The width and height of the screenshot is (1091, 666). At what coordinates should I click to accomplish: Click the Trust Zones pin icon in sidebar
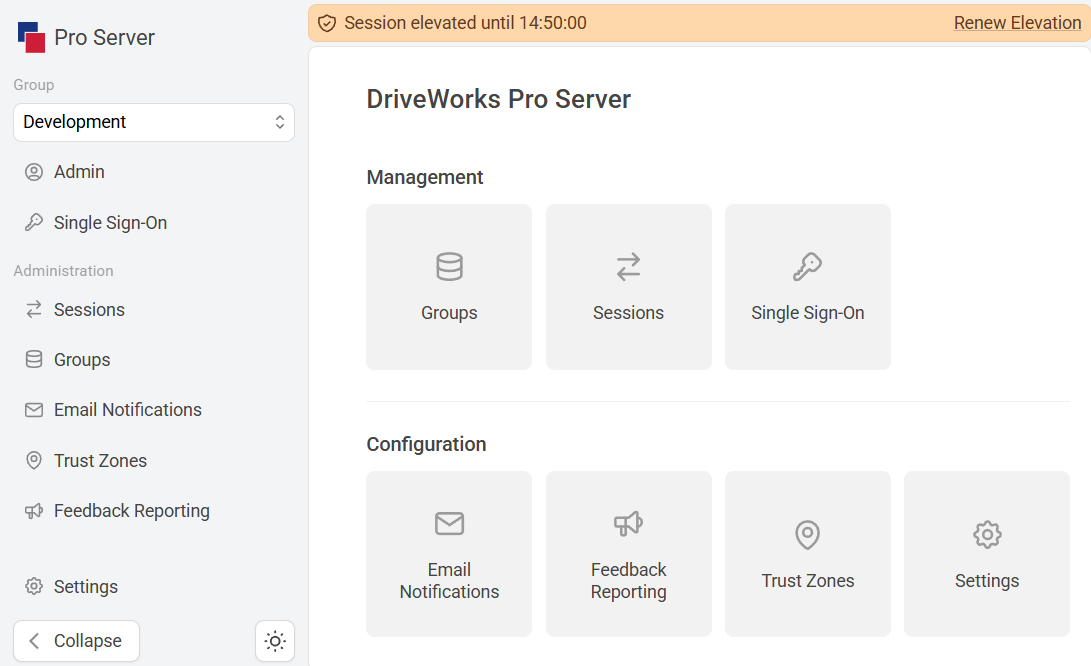click(33, 461)
